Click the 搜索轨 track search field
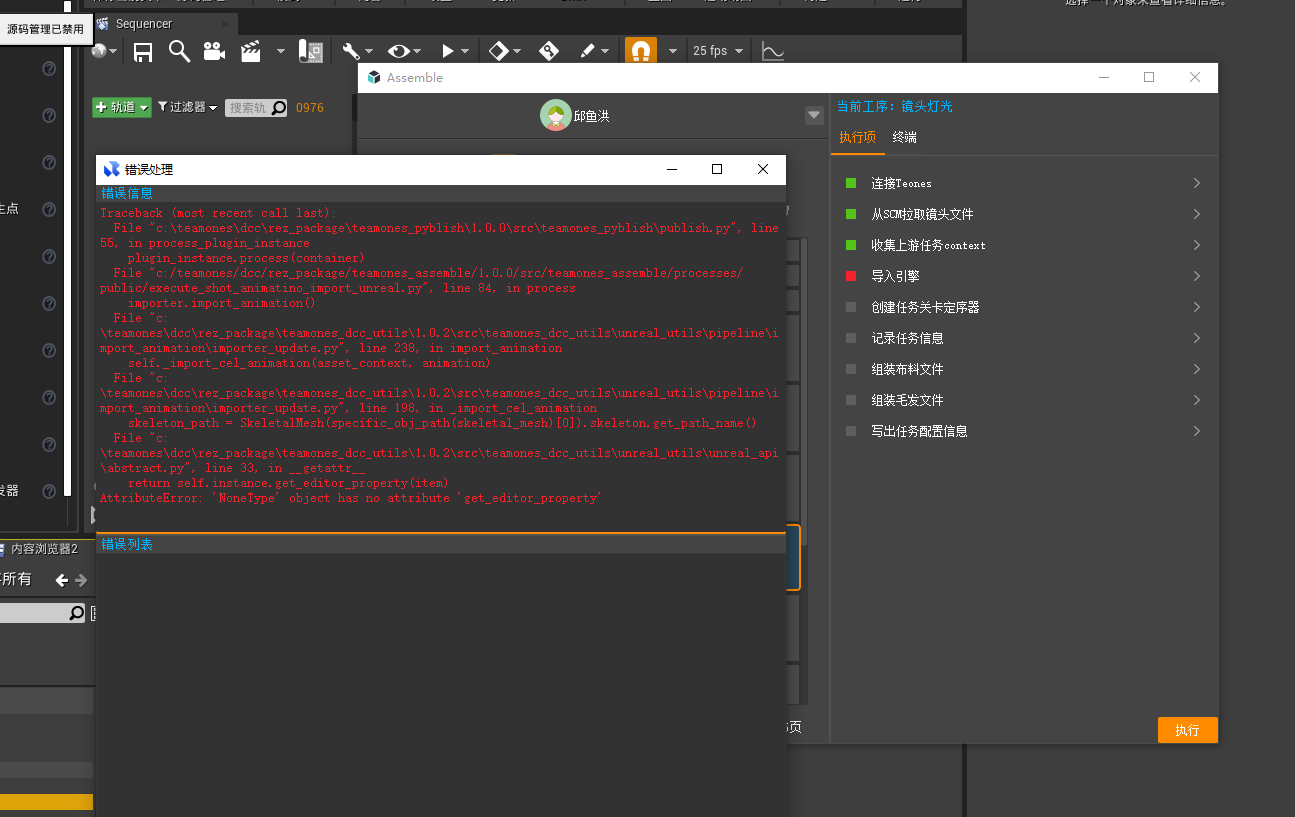The width and height of the screenshot is (1295, 817). pos(248,108)
